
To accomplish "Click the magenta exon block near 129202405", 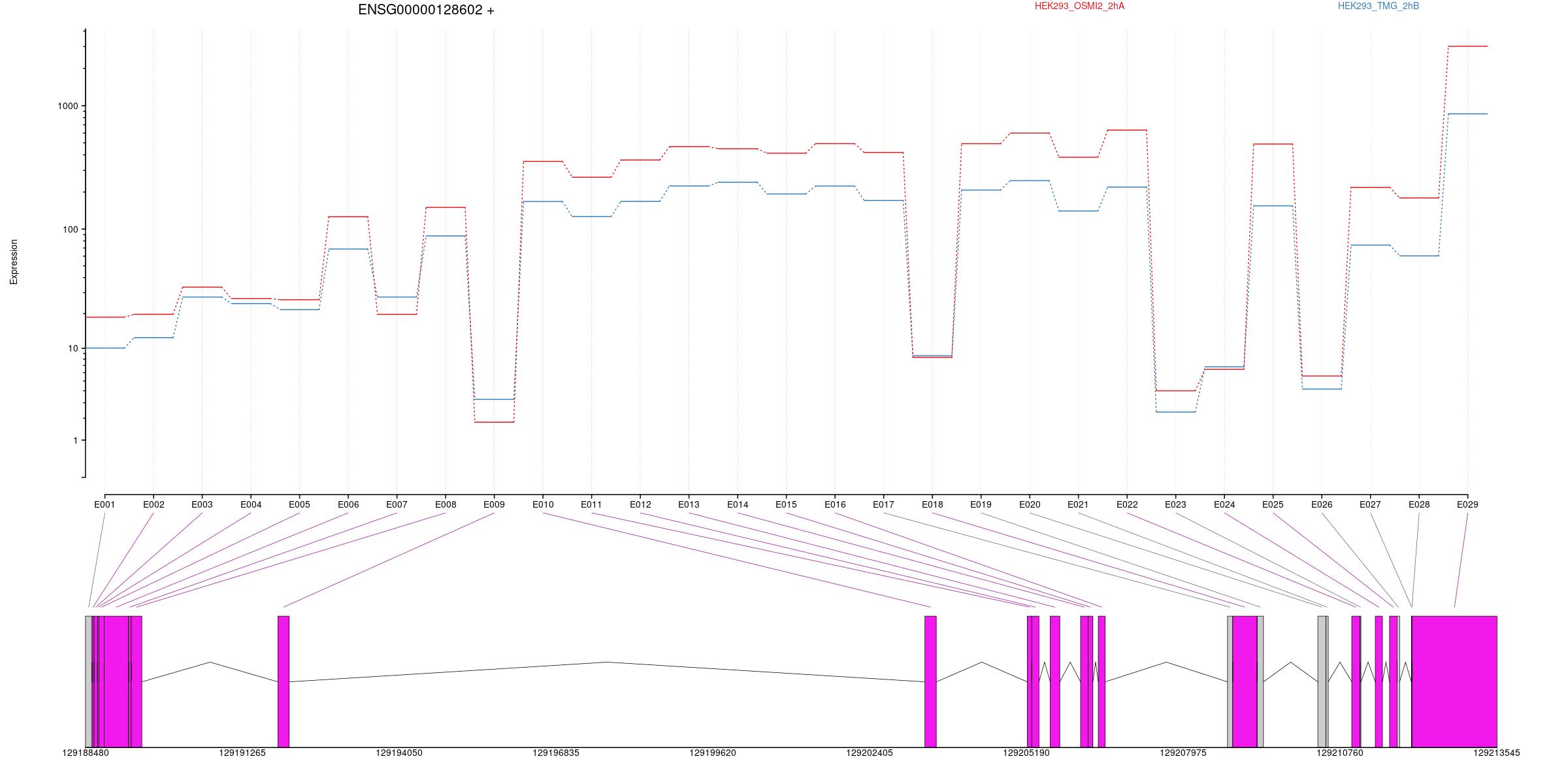I will 930,681.
